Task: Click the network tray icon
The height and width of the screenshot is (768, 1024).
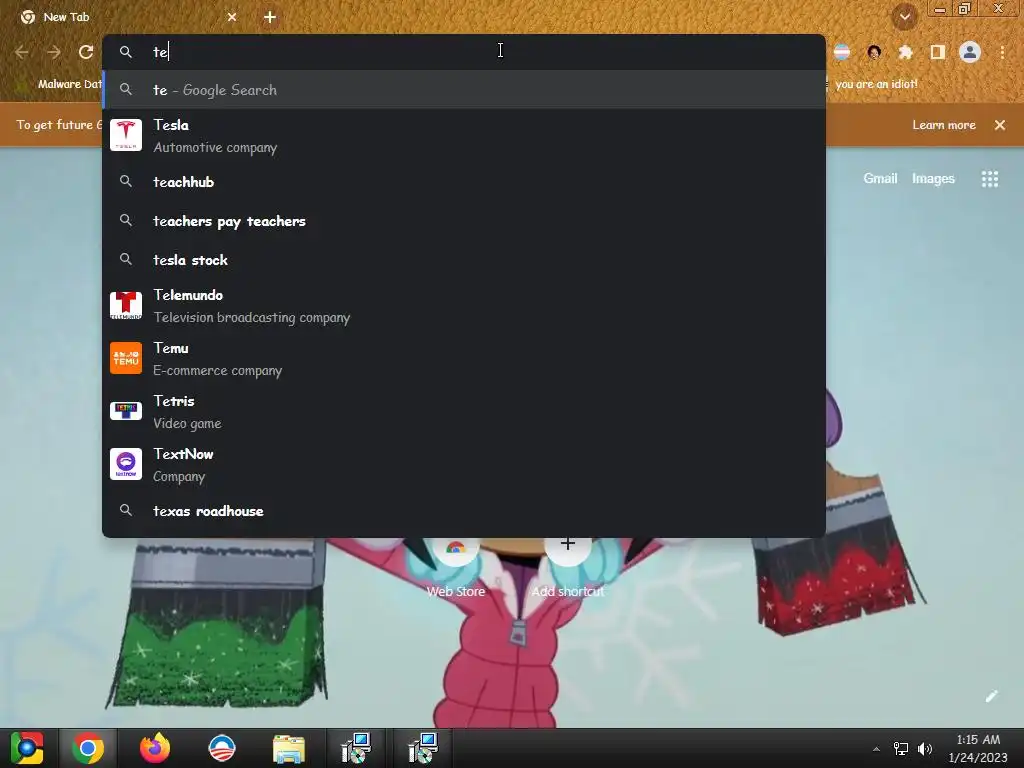Action: click(x=901, y=749)
